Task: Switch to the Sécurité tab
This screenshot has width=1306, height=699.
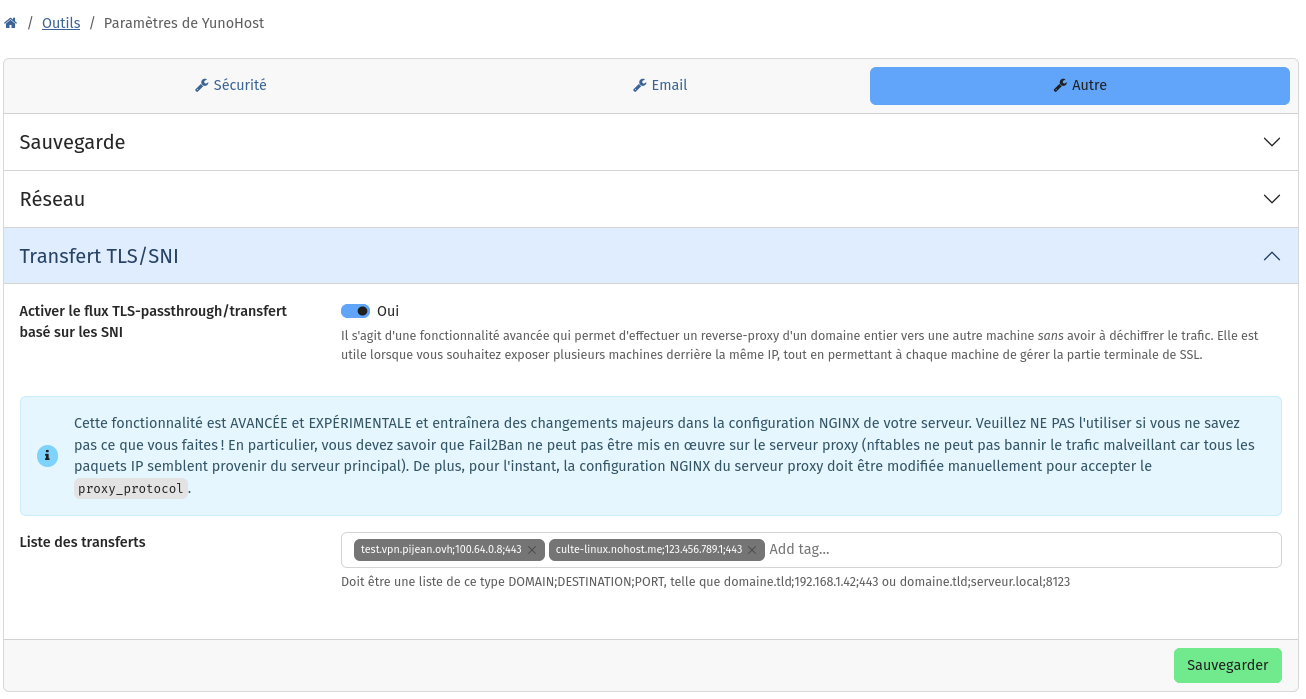Action: coord(231,86)
